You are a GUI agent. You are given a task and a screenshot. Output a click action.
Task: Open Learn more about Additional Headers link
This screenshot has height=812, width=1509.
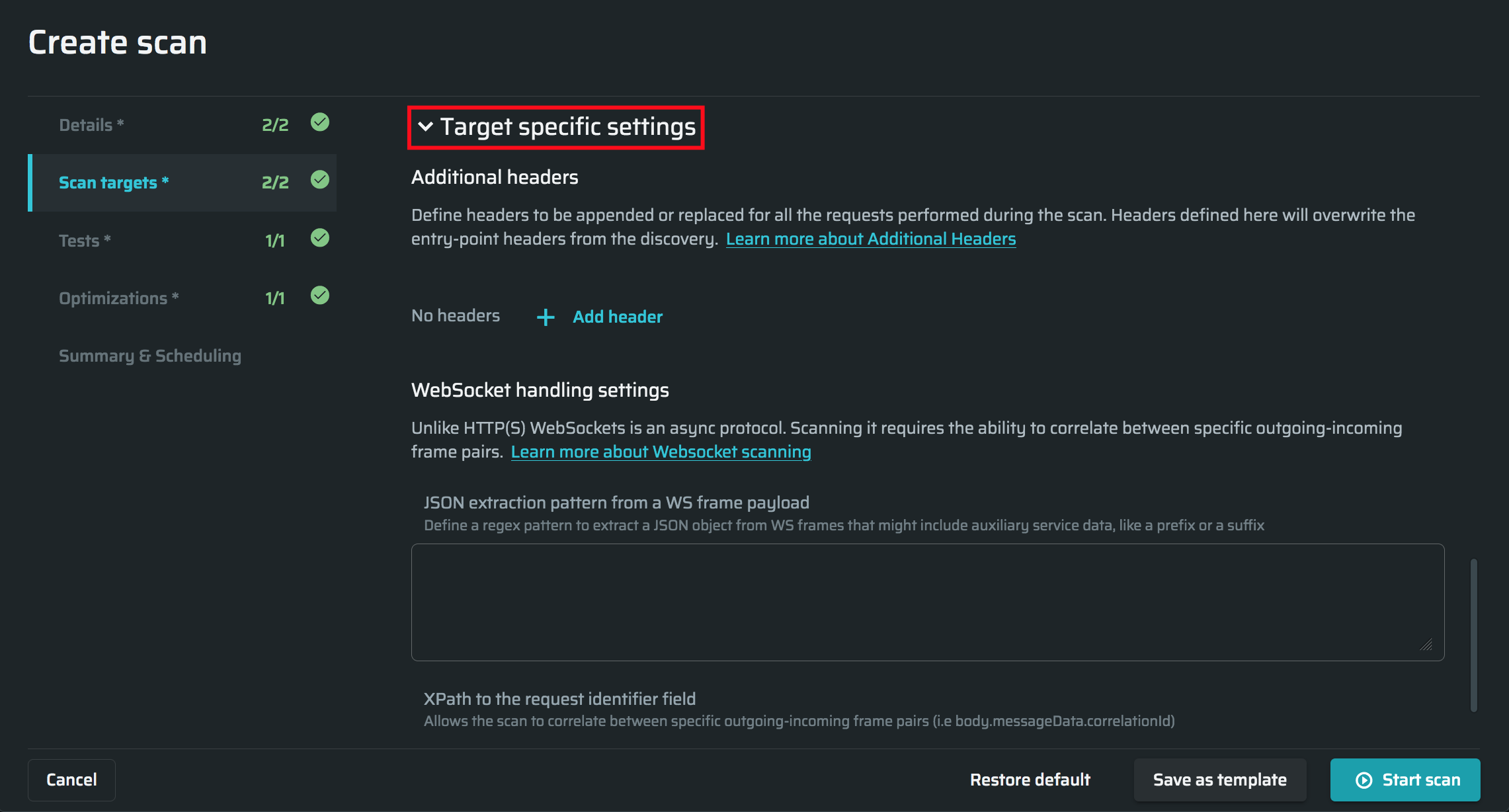point(870,239)
